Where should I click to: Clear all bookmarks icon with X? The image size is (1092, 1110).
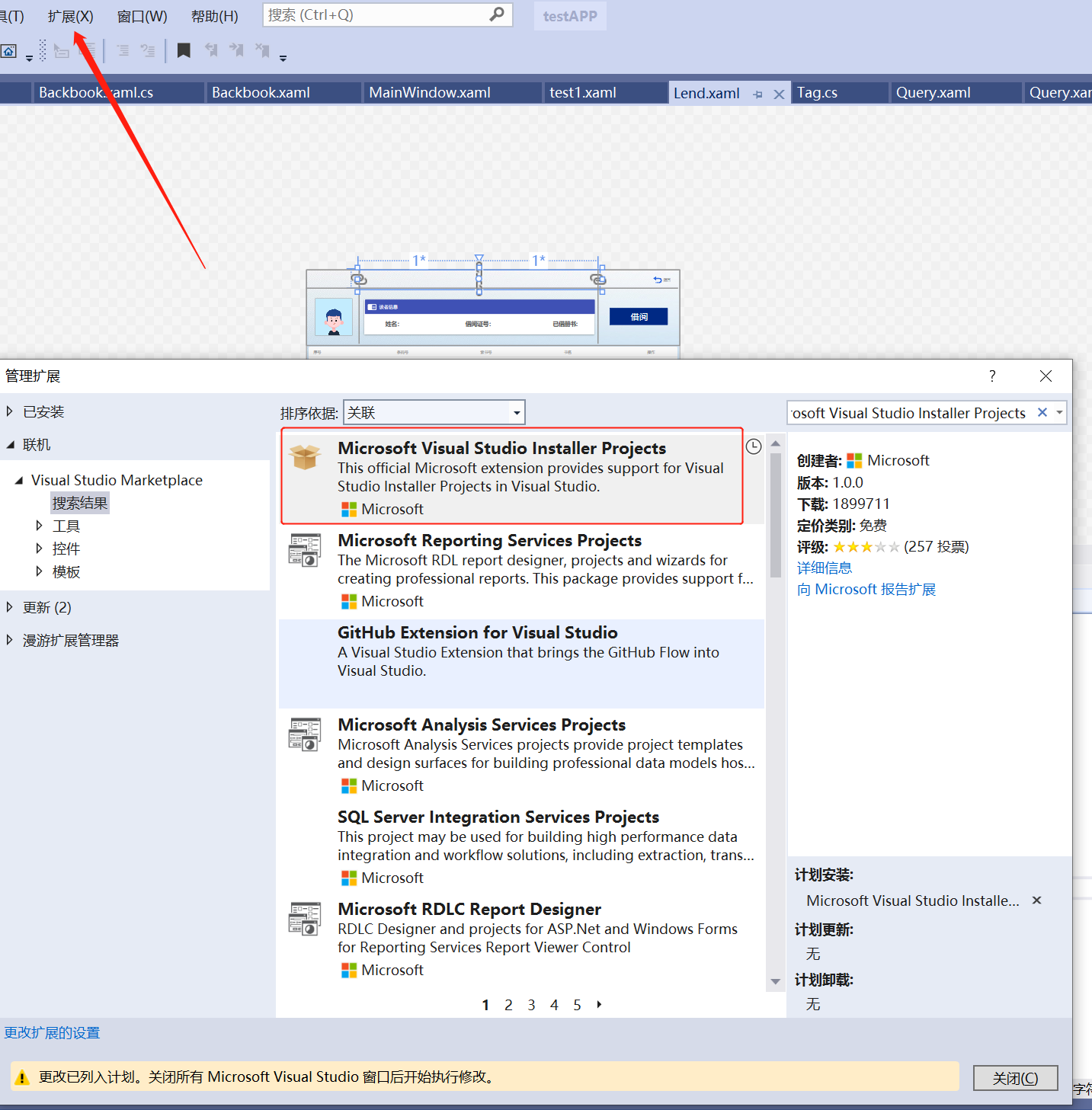tap(263, 50)
